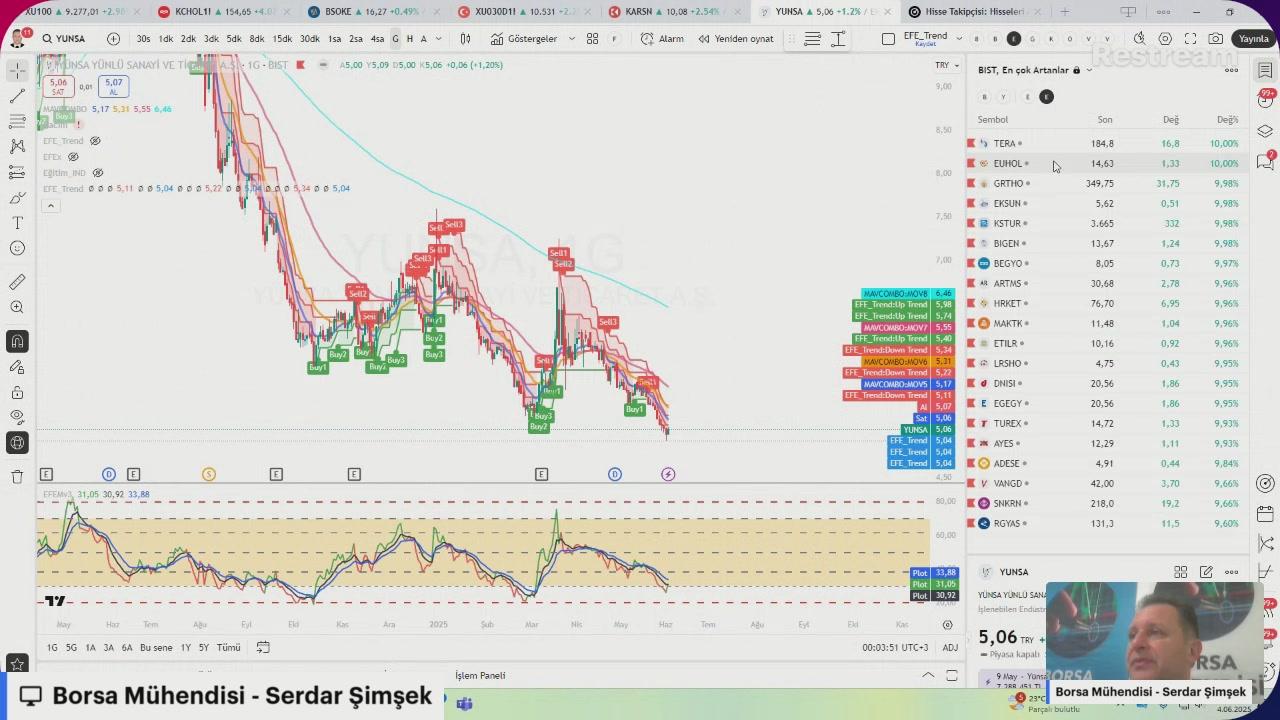1280x720 pixels.
Task: Take a chart snapshot with camera icon
Action: (1215, 39)
